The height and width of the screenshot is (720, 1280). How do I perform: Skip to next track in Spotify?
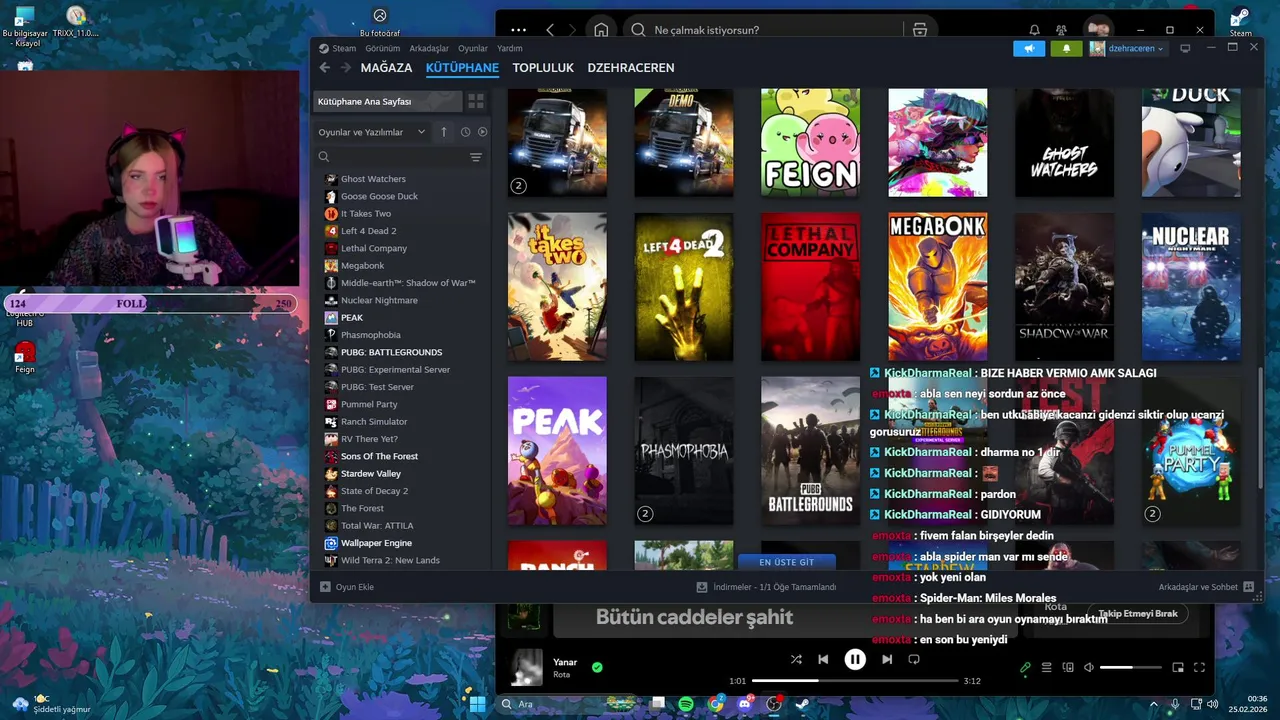click(x=887, y=659)
